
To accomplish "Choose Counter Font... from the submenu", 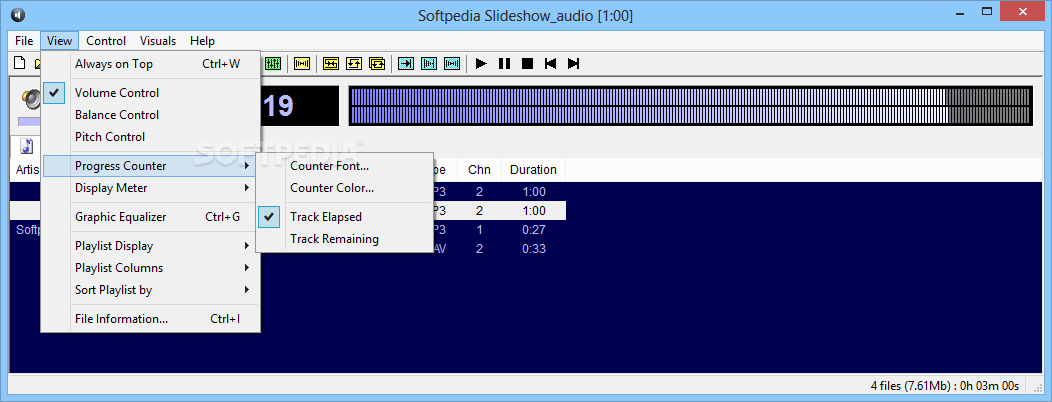I will coord(344,166).
